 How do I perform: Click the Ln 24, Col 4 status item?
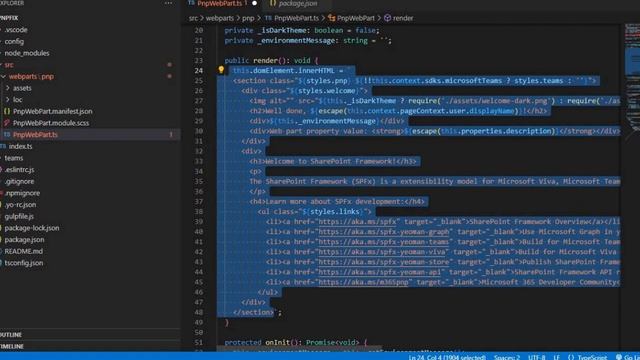(x=447, y=357)
